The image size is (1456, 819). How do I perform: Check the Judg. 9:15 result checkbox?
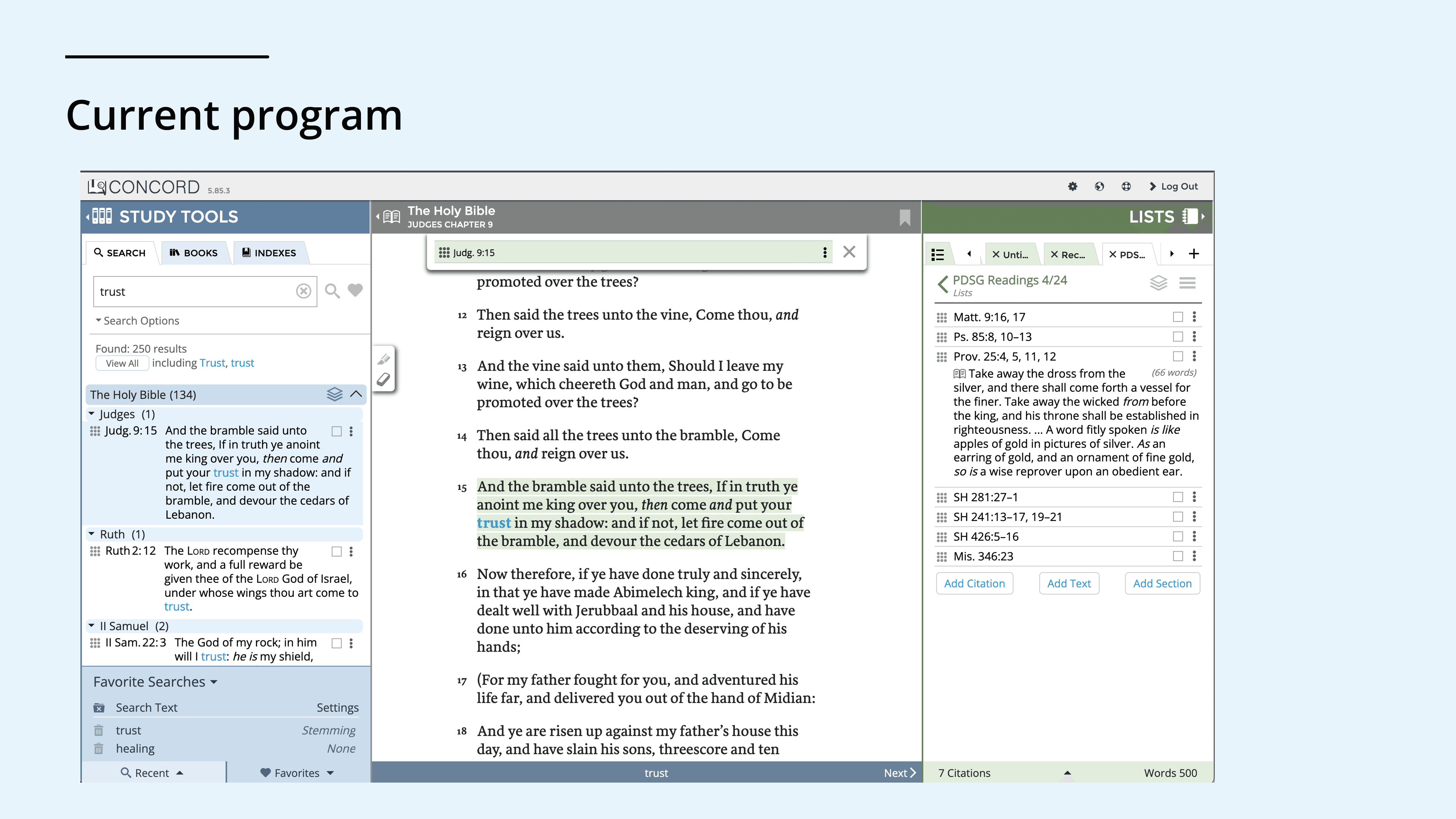[x=337, y=431]
